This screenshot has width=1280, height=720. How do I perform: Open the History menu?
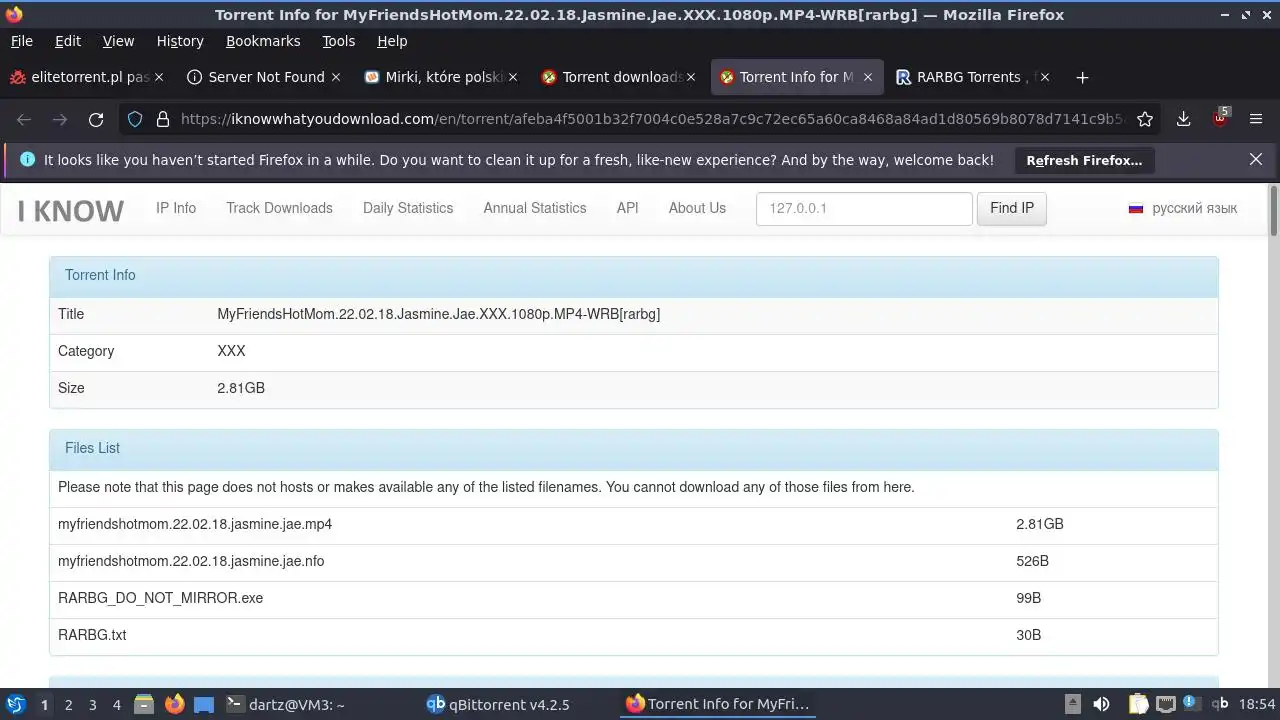point(180,41)
